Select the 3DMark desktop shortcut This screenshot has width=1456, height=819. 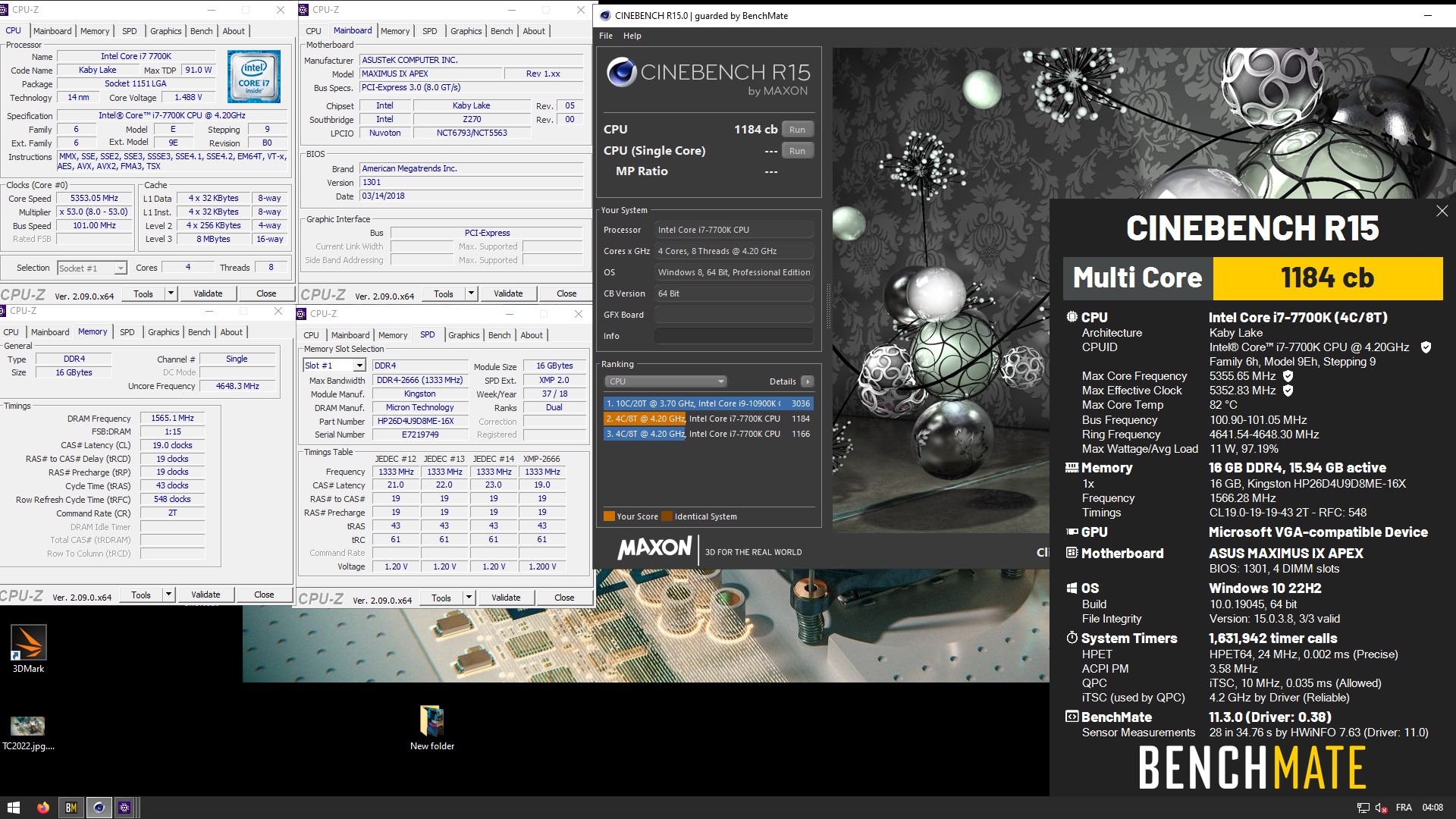tap(28, 649)
